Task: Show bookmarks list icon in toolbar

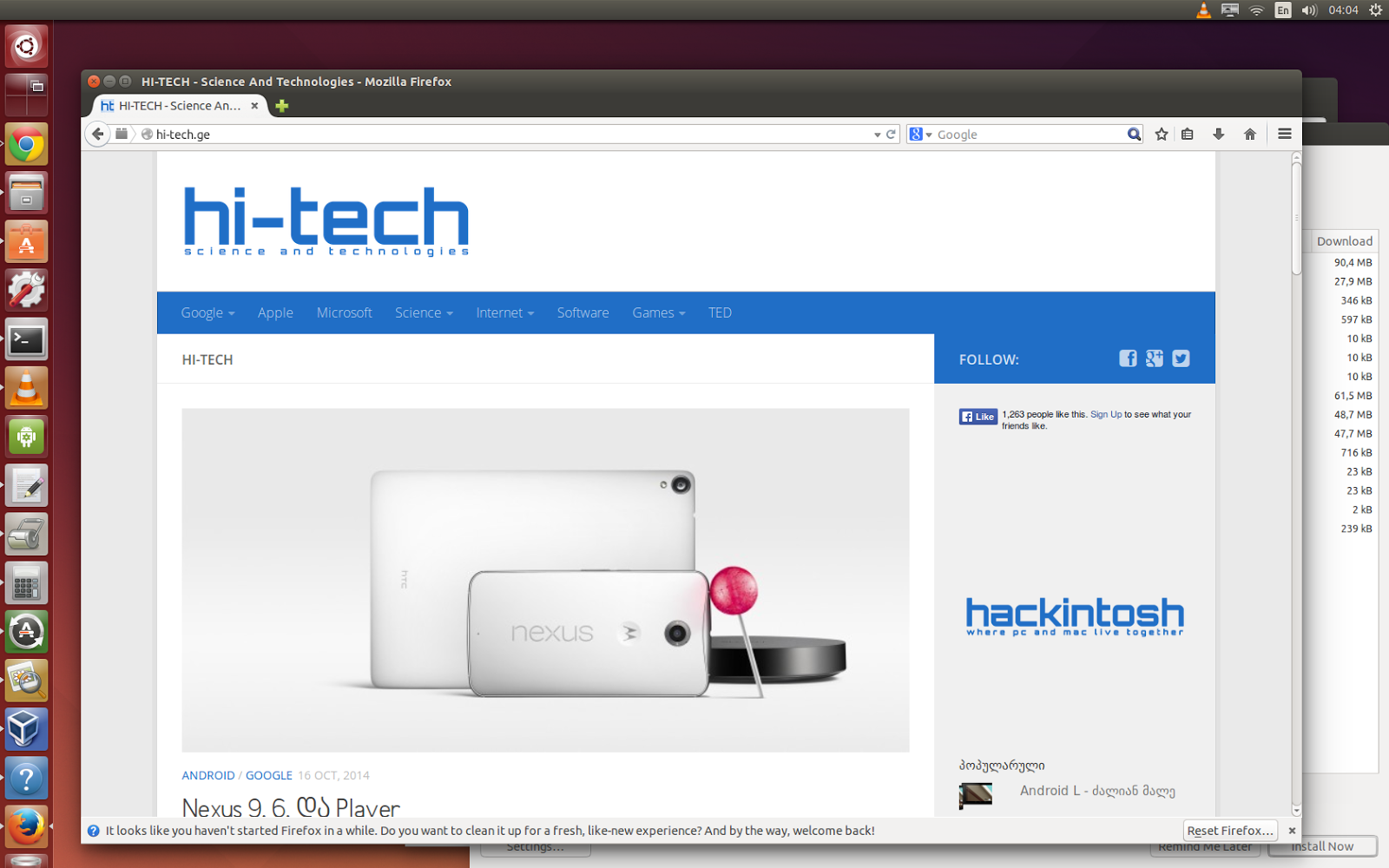Action: tap(1188, 135)
